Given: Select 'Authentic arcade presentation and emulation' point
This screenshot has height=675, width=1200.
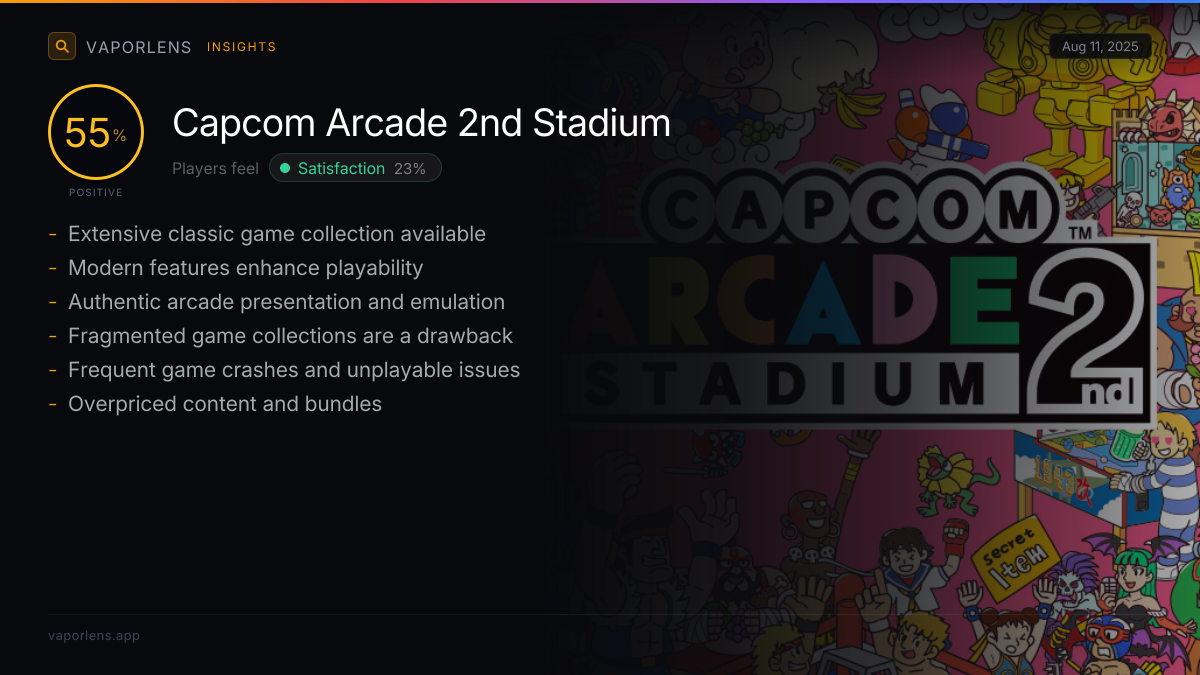Looking at the screenshot, I should point(286,302).
